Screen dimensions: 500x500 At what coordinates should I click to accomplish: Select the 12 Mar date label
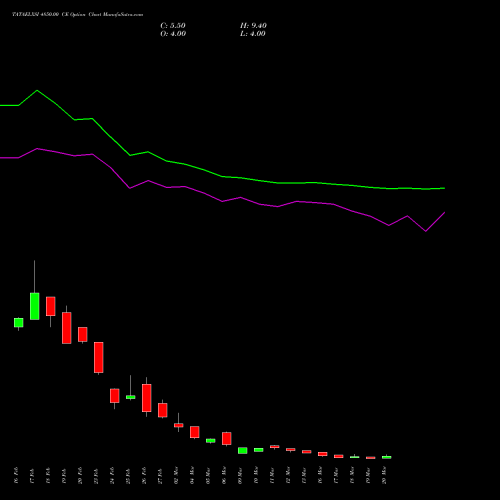pyautogui.click(x=288, y=475)
